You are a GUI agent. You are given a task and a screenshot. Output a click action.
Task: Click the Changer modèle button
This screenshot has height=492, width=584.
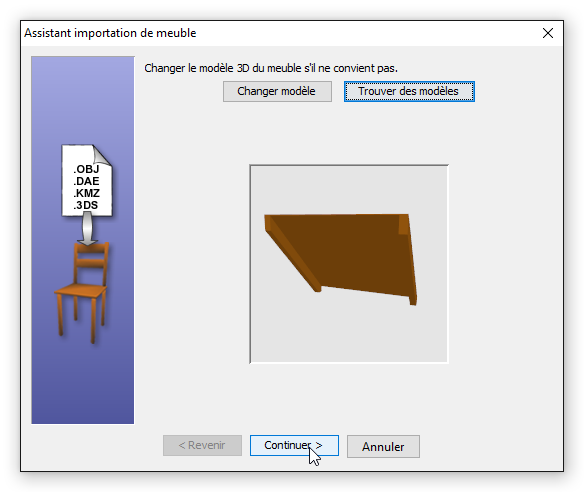tap(277, 91)
